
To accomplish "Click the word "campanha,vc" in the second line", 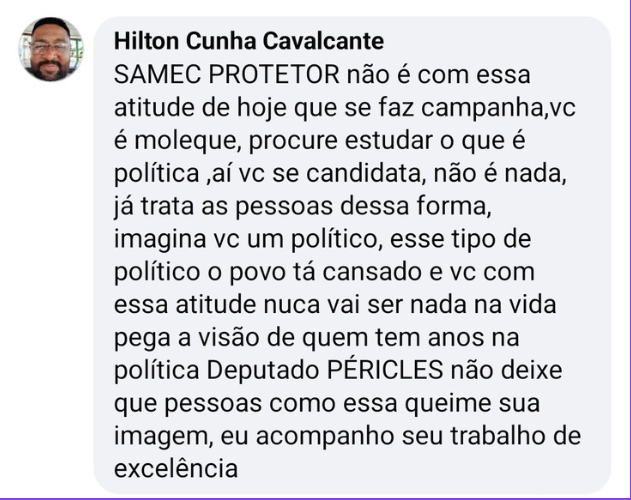I will [x=498, y=108].
